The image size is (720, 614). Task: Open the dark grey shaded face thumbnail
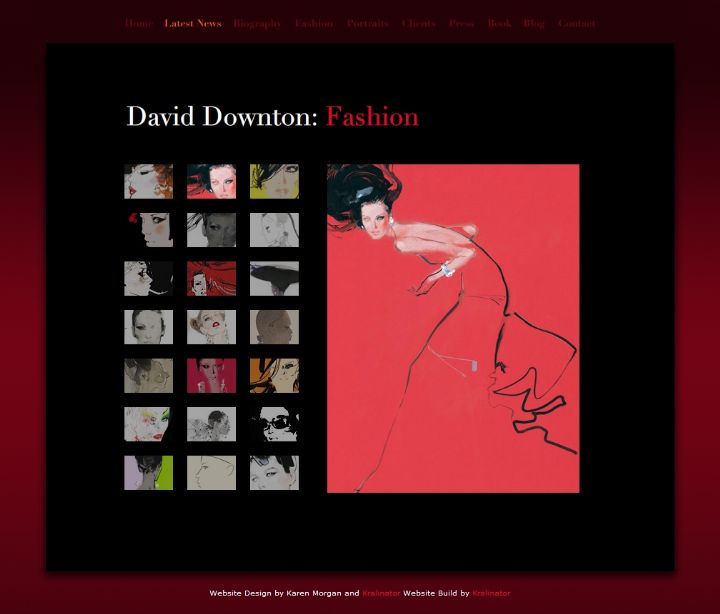(x=211, y=230)
